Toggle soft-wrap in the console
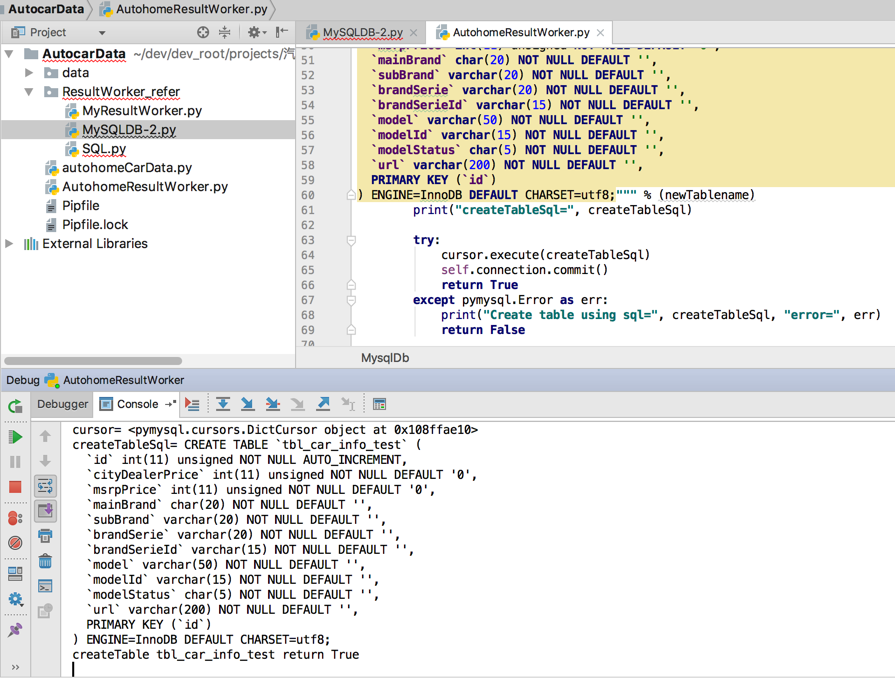Viewport: 895px width, 678px height. coord(45,486)
